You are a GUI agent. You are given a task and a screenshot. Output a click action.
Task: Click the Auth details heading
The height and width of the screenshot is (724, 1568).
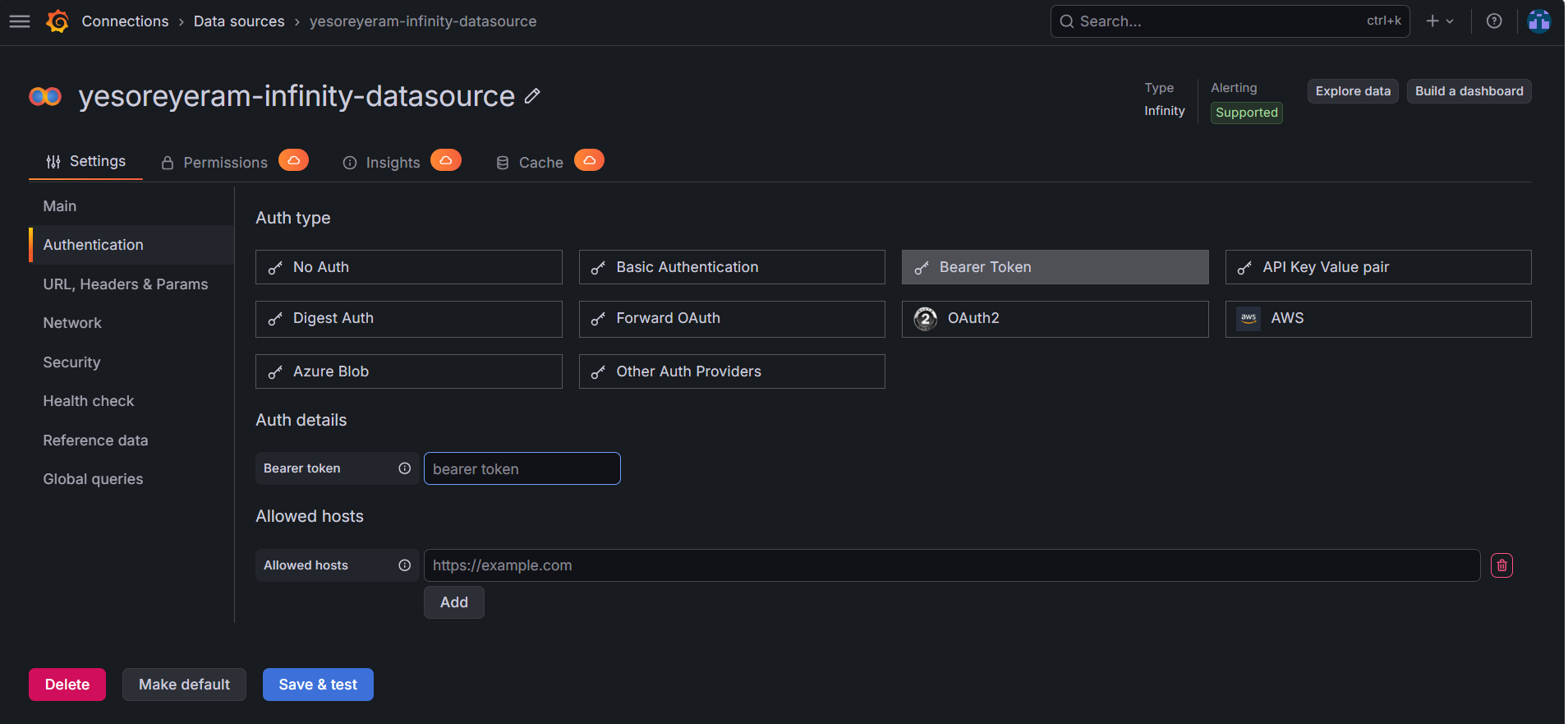[301, 420]
